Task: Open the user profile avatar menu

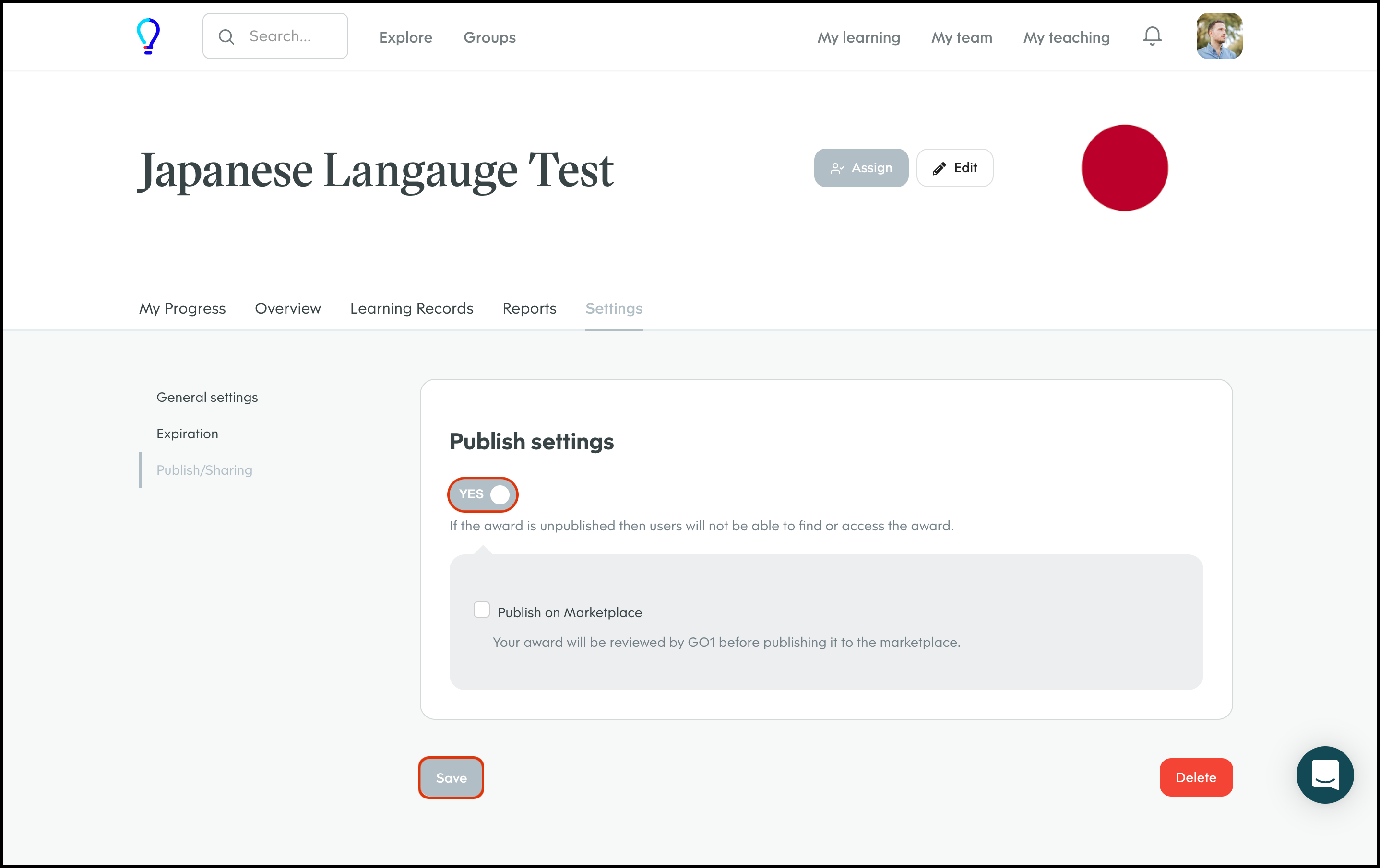Action: (1219, 36)
